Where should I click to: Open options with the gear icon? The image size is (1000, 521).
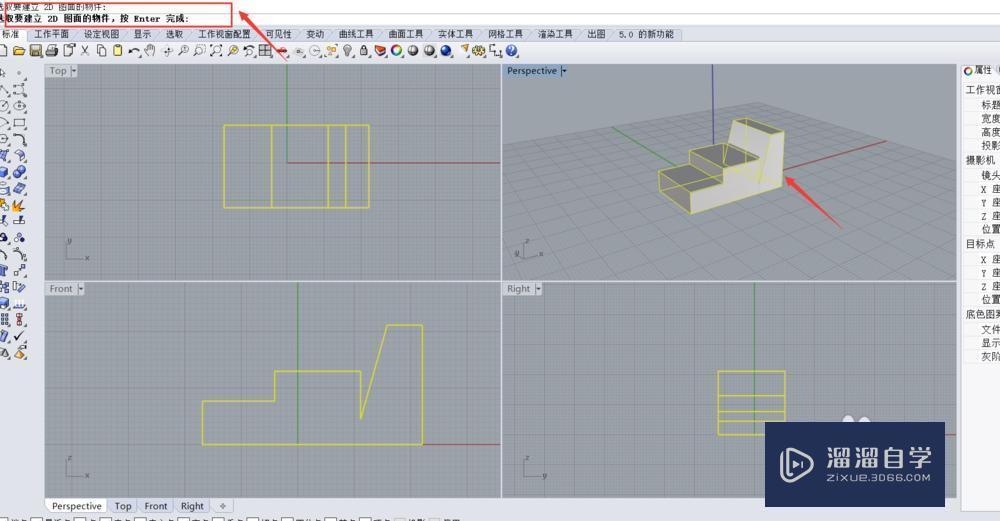coord(478,50)
